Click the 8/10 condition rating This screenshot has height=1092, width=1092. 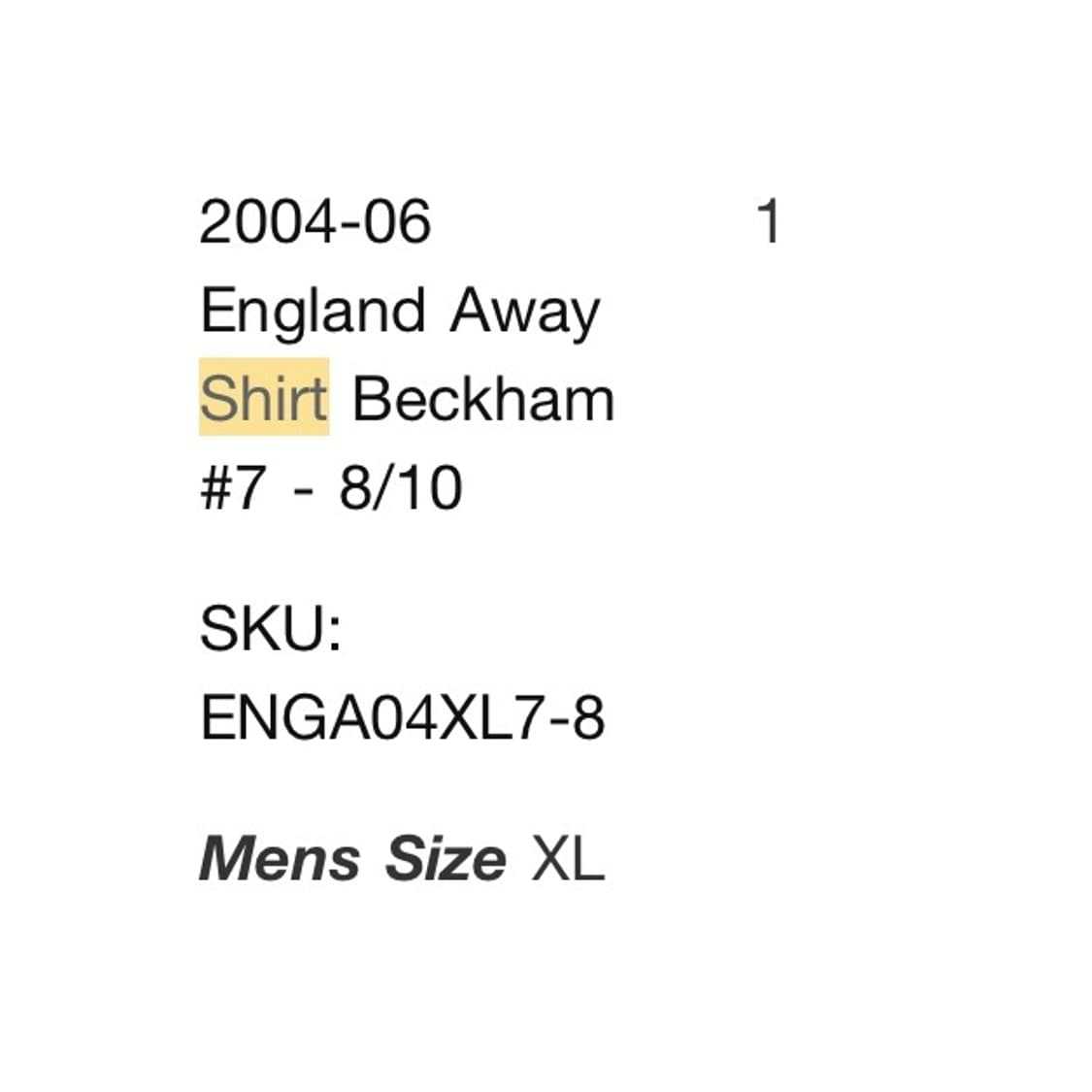pyautogui.click(x=400, y=487)
